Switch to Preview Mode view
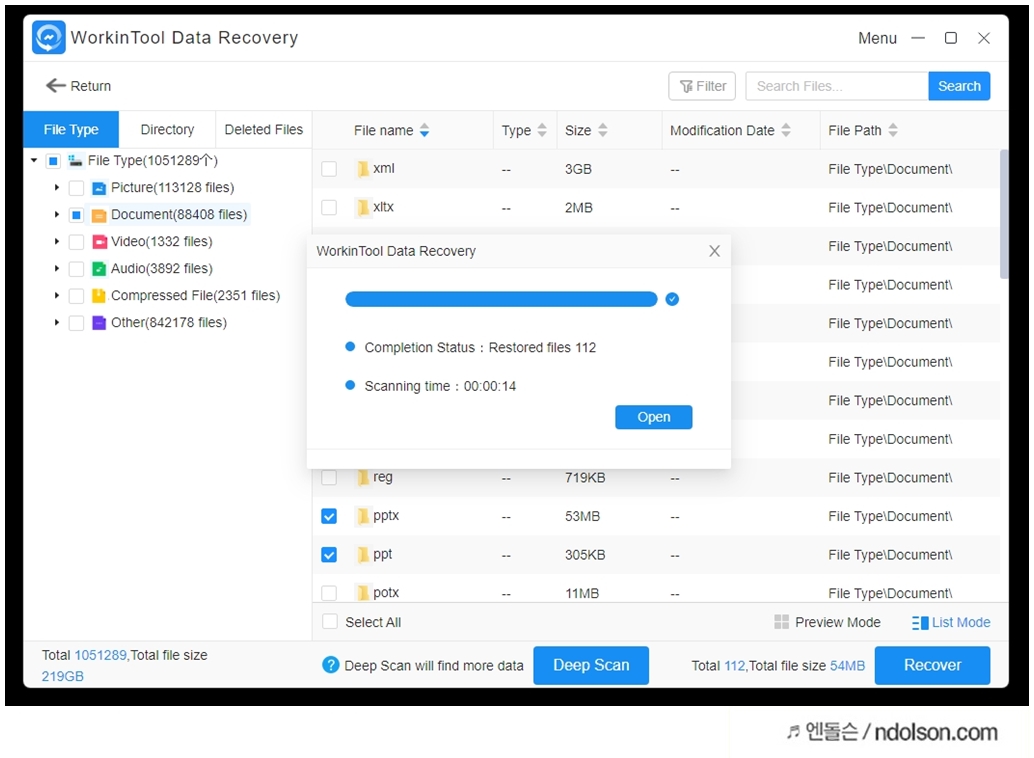1034x758 pixels. (828, 622)
